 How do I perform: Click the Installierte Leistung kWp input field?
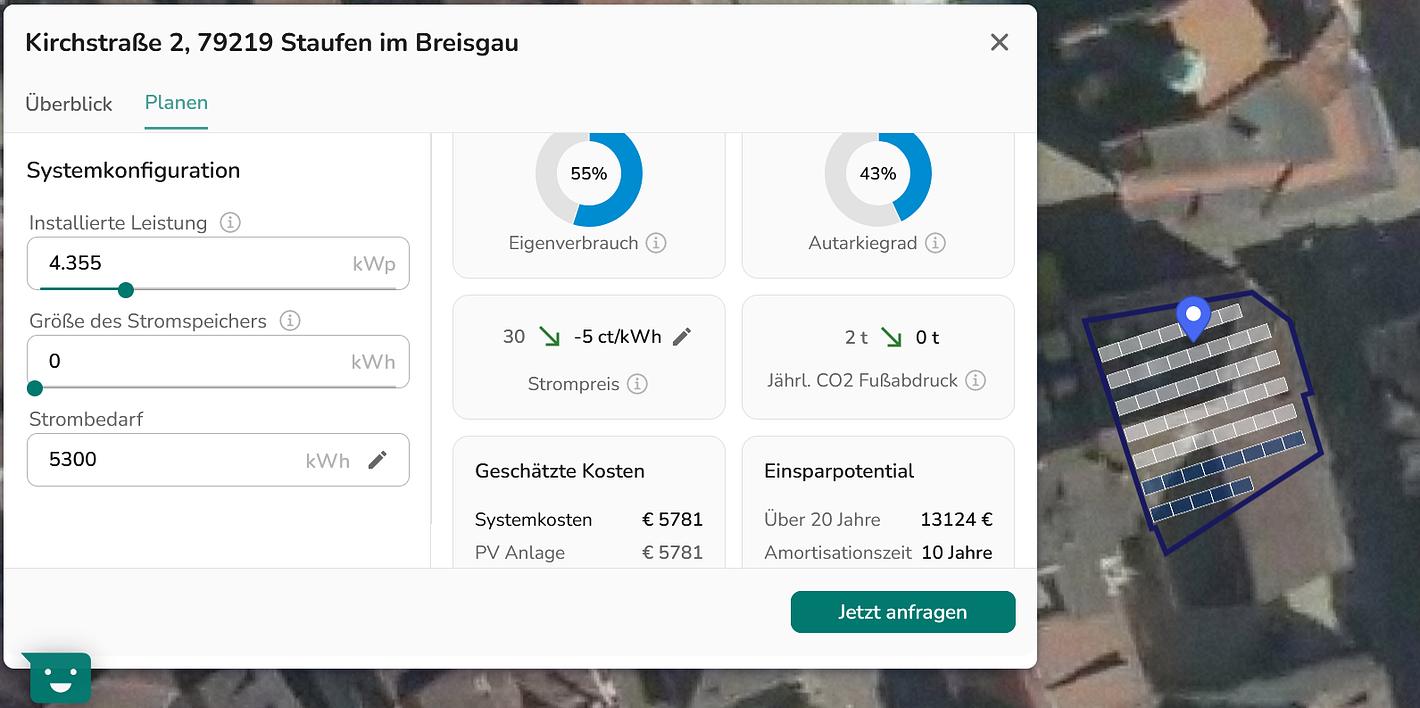coord(190,263)
